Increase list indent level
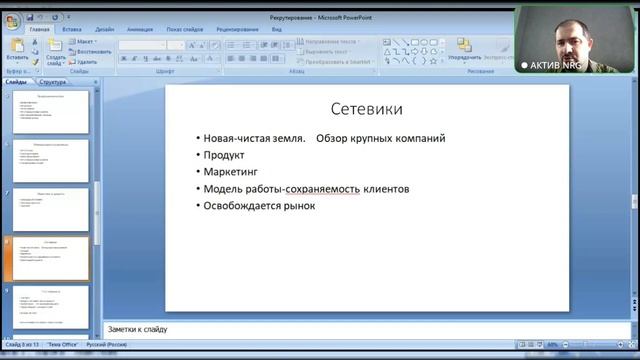The width and height of the screenshot is (640, 360). [x=275, y=45]
